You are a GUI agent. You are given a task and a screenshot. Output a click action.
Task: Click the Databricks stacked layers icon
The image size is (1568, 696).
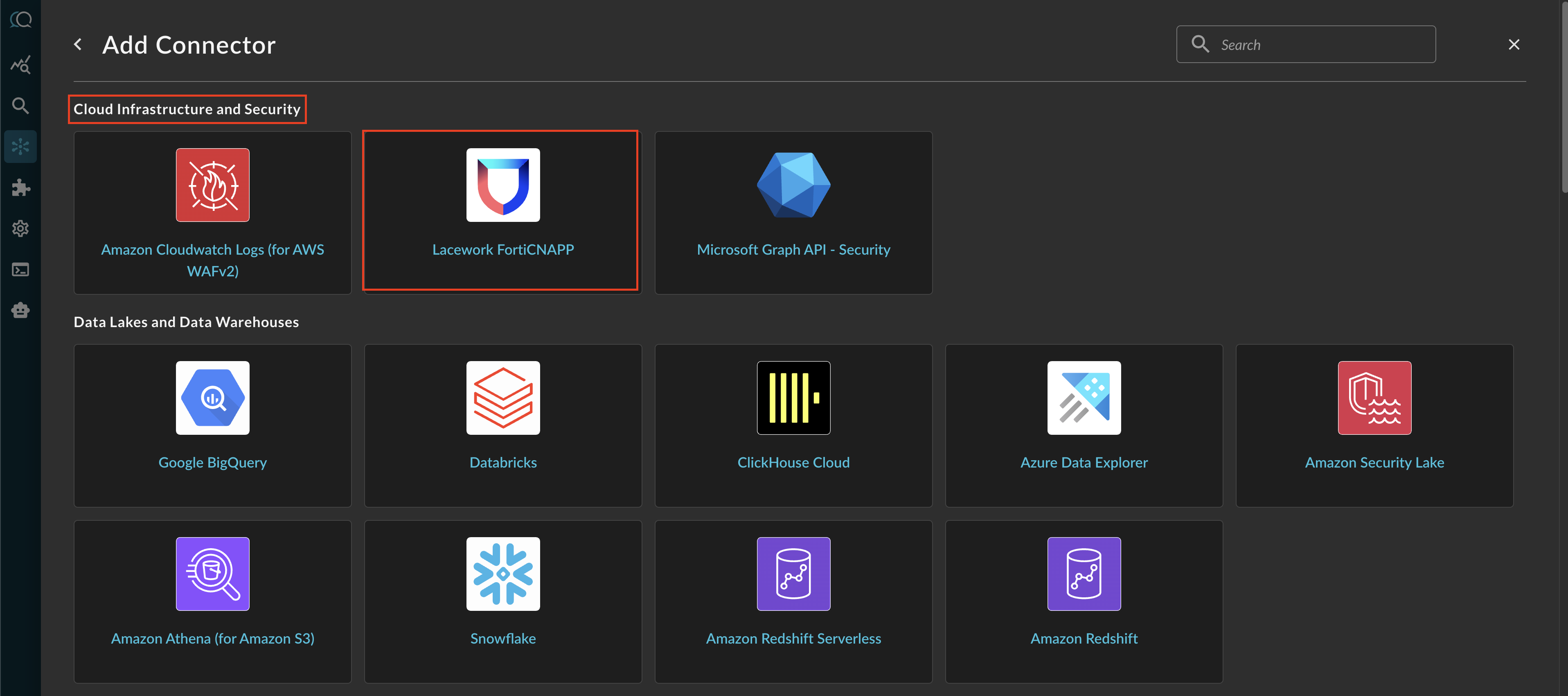pyautogui.click(x=503, y=398)
